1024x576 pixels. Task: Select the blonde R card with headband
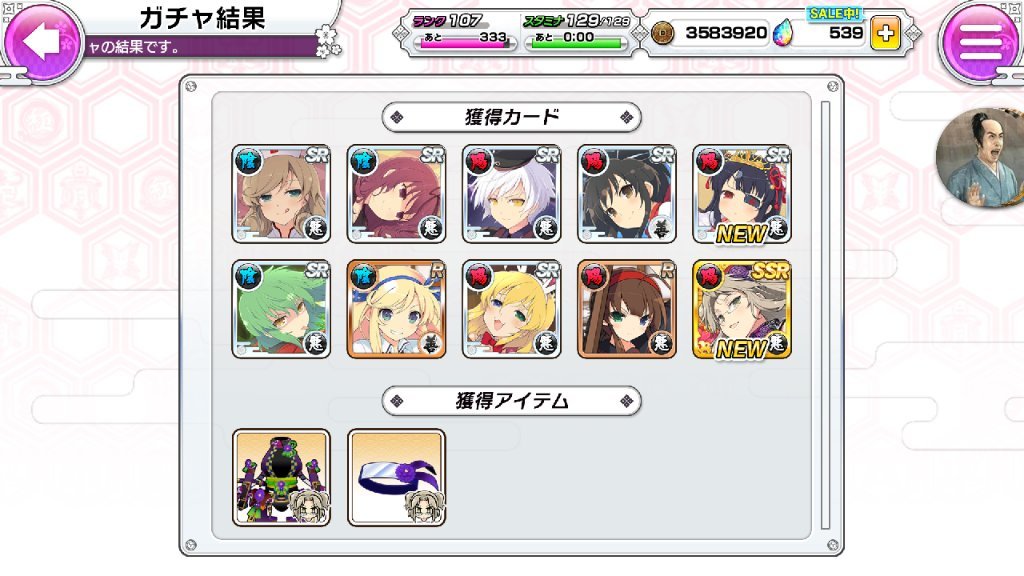coord(396,310)
